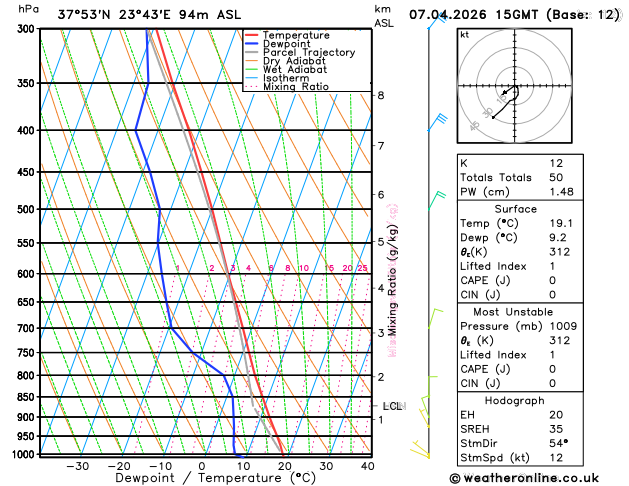
Task: Click the Most Unstable Pressure row
Action: click(x=520, y=326)
